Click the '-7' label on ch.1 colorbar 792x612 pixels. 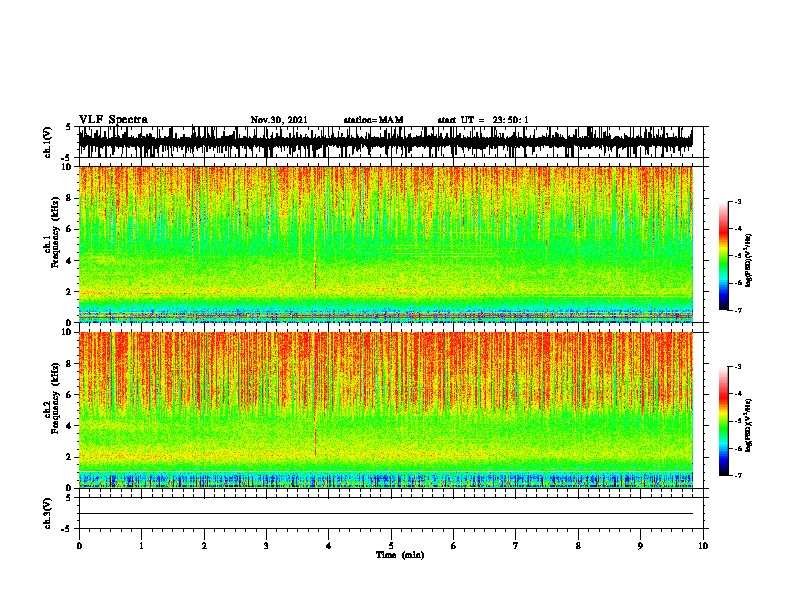[737, 310]
